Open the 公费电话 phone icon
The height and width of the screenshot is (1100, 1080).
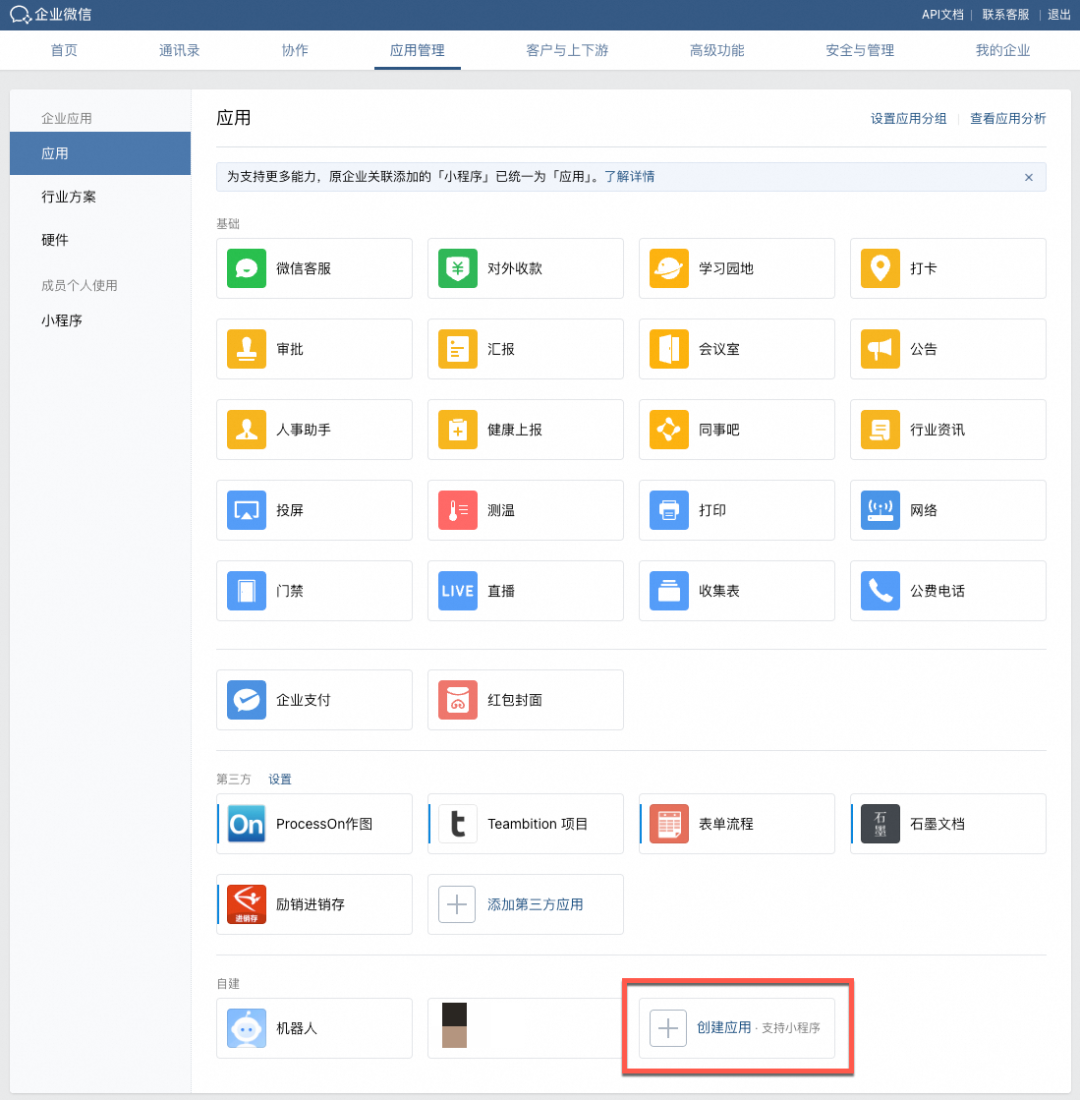tap(880, 591)
